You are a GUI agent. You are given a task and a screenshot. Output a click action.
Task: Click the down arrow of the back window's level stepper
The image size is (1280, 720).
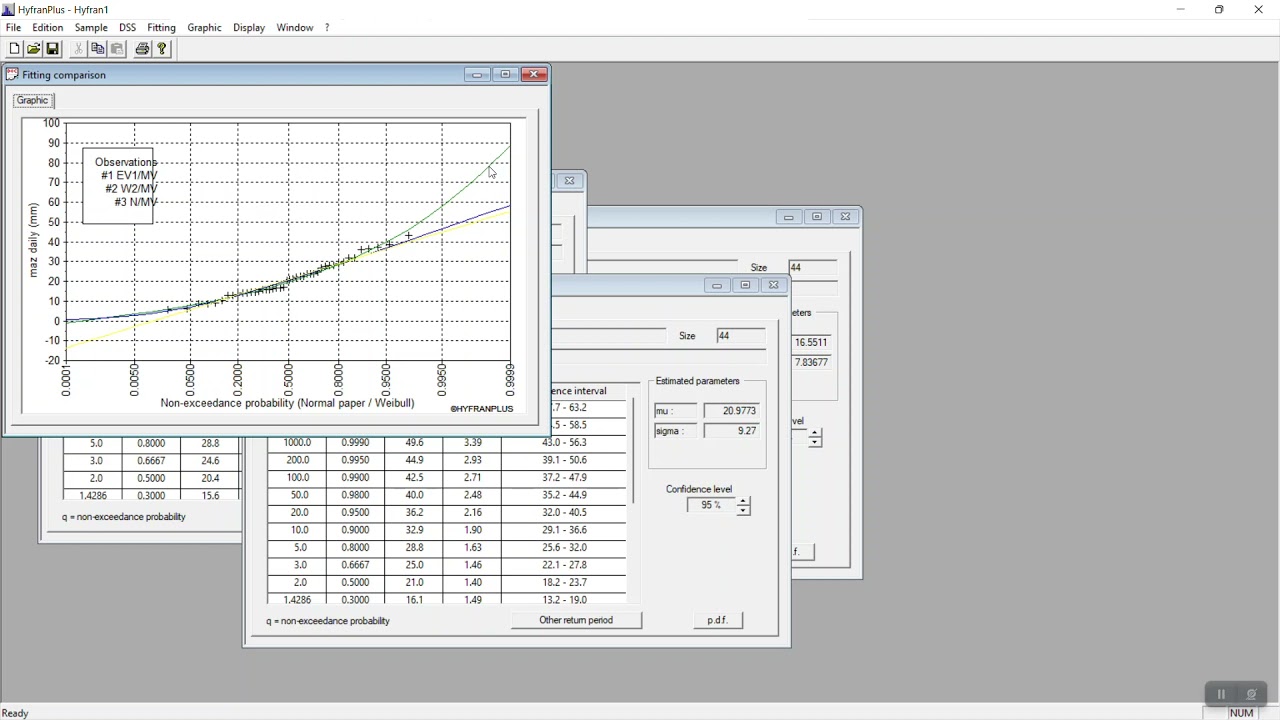pyautogui.click(x=815, y=443)
